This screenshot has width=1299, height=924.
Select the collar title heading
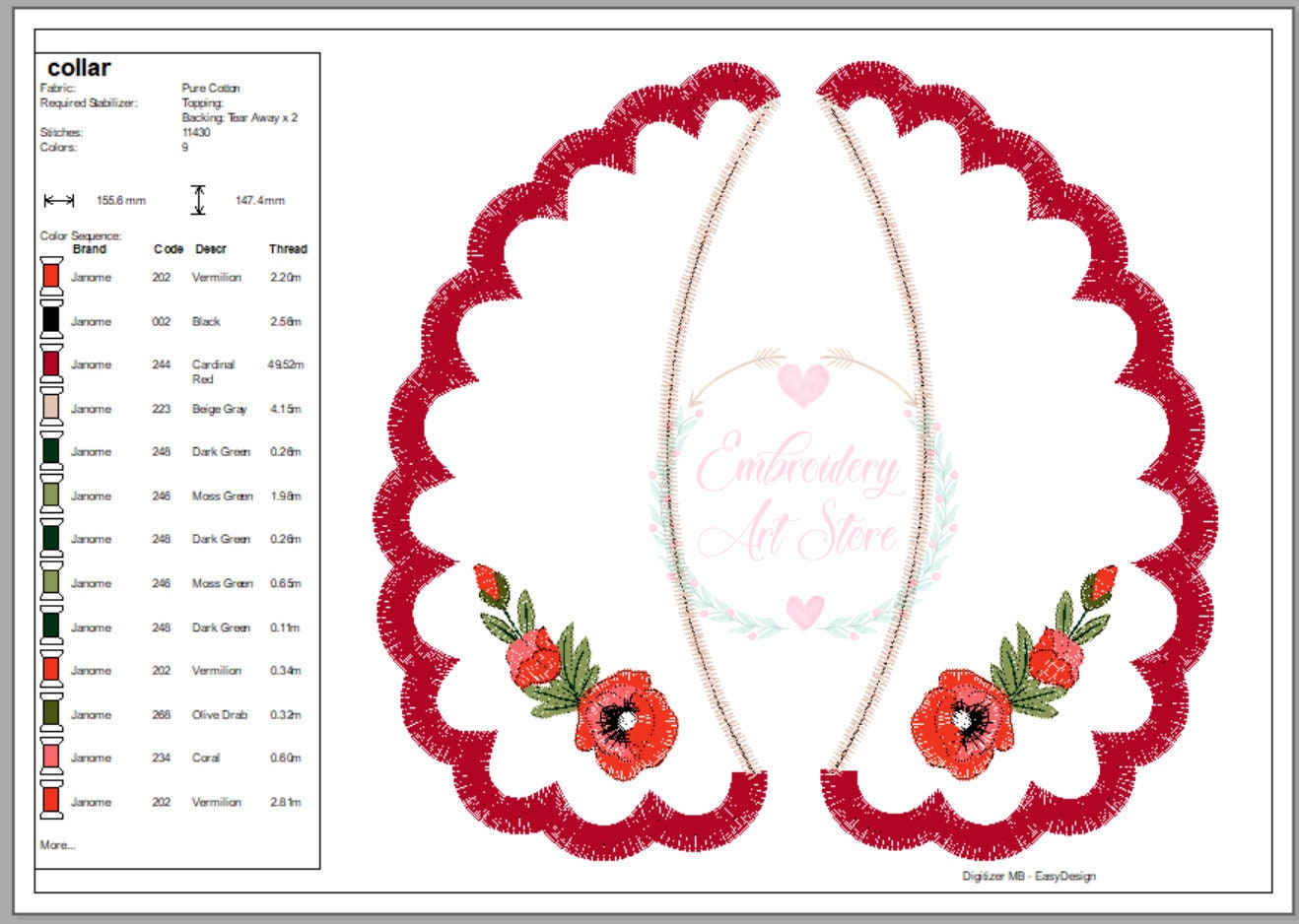[78, 69]
